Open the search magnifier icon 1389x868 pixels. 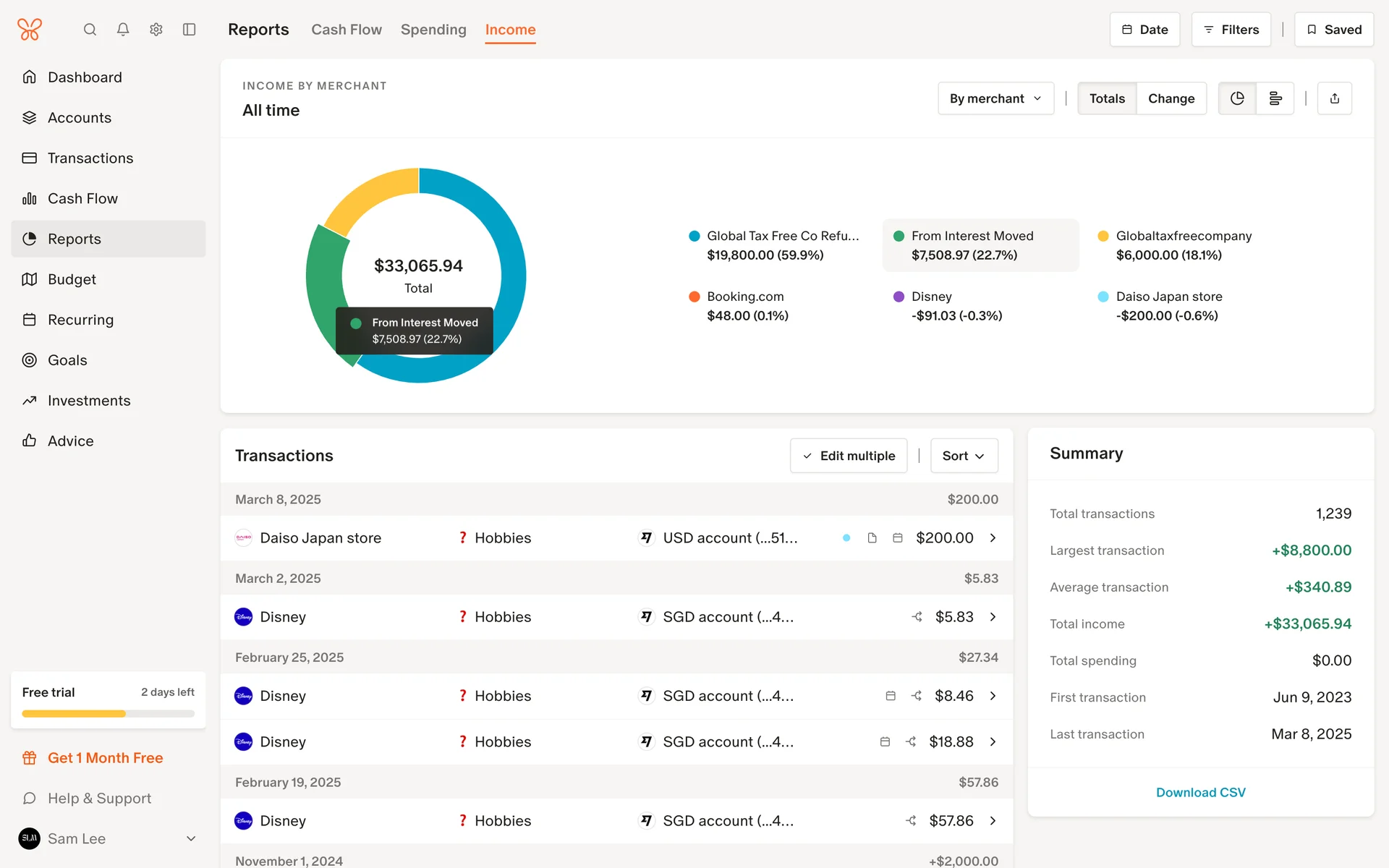90,30
